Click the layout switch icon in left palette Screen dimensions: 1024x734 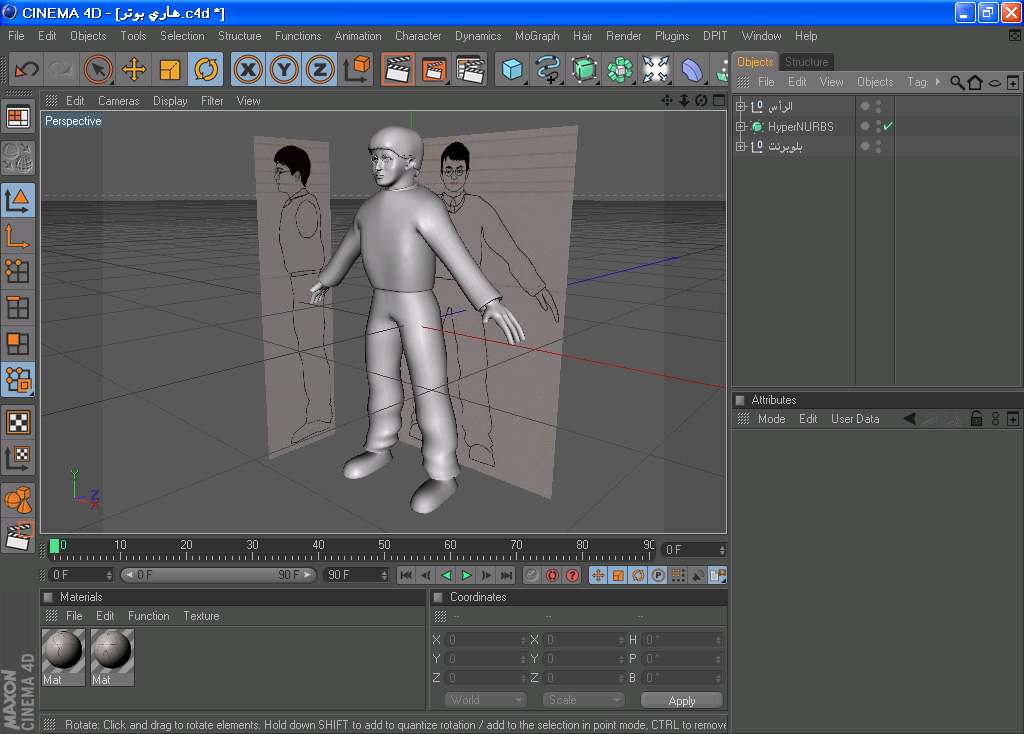(x=18, y=118)
